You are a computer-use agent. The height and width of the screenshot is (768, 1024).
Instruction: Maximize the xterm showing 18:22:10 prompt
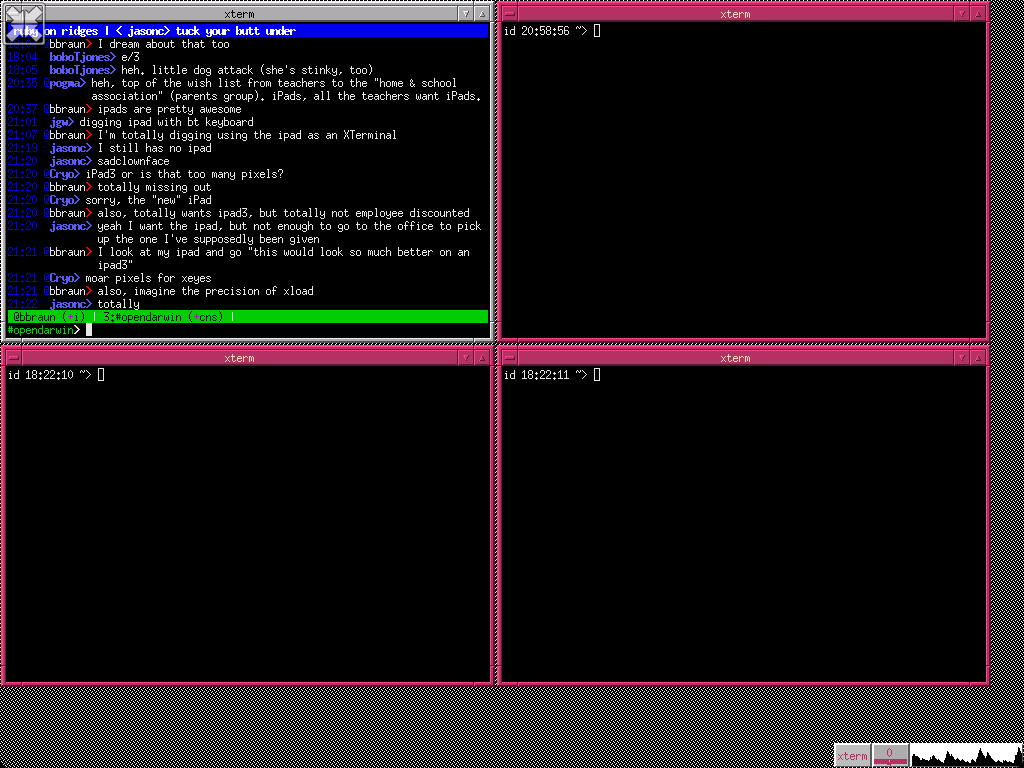(482, 358)
